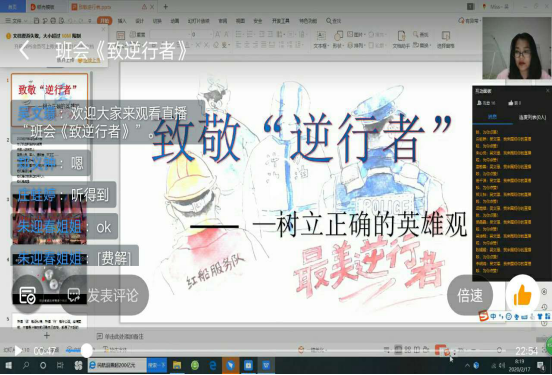Select the first slide thumbnail 致敬逆行者
Image resolution: width=552 pixels, height=375 pixels.
pos(50,100)
